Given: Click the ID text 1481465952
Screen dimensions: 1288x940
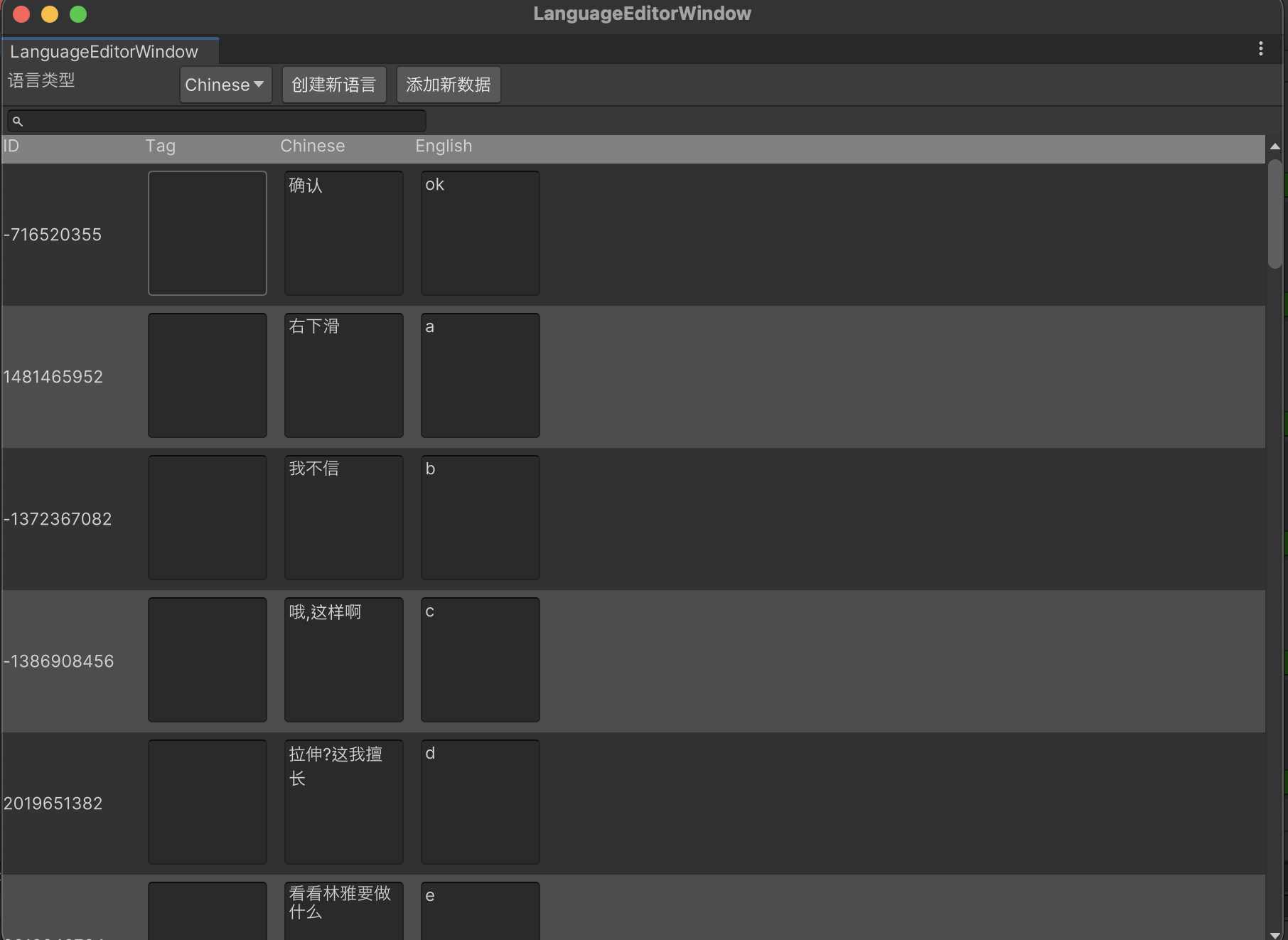Looking at the screenshot, I should [x=53, y=377].
